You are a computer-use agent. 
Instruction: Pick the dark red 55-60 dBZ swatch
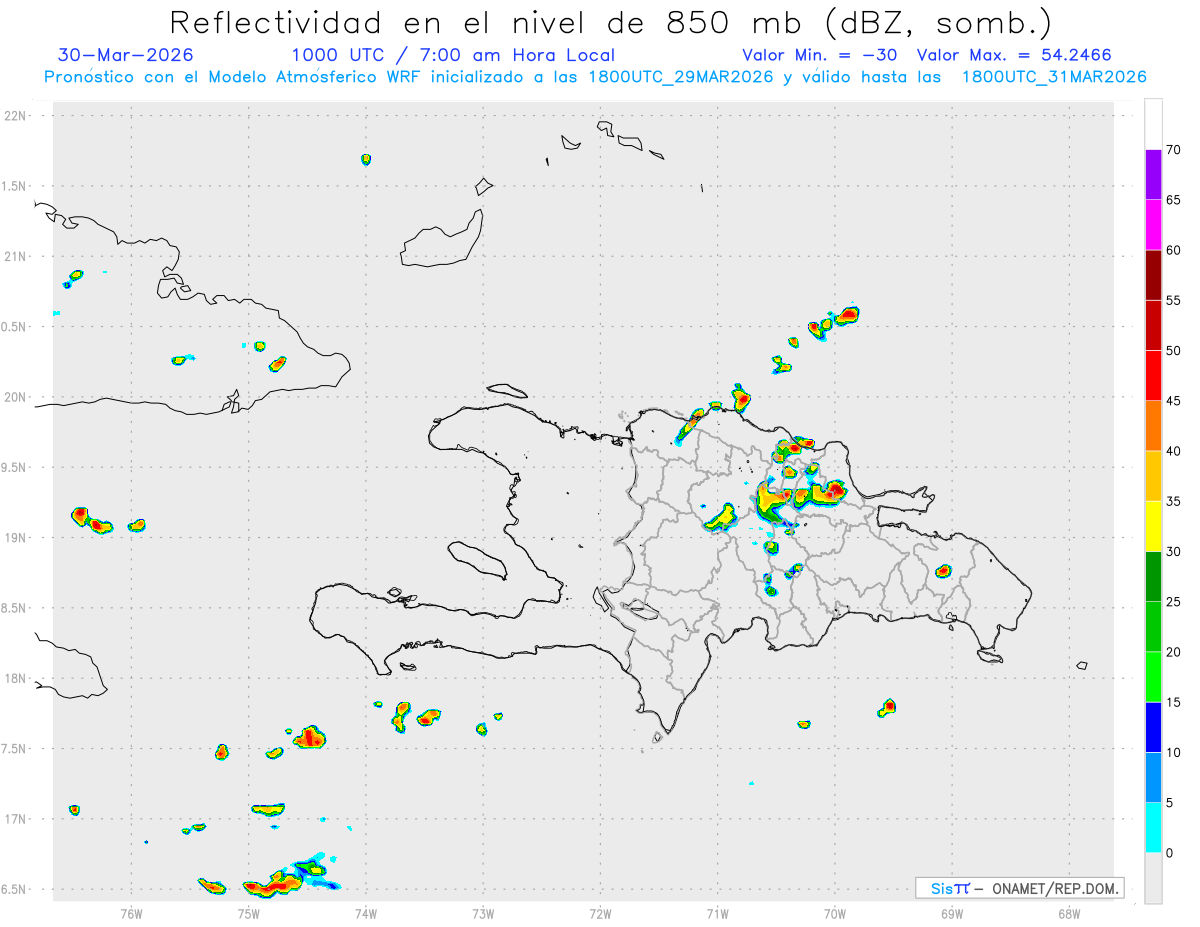point(1153,275)
